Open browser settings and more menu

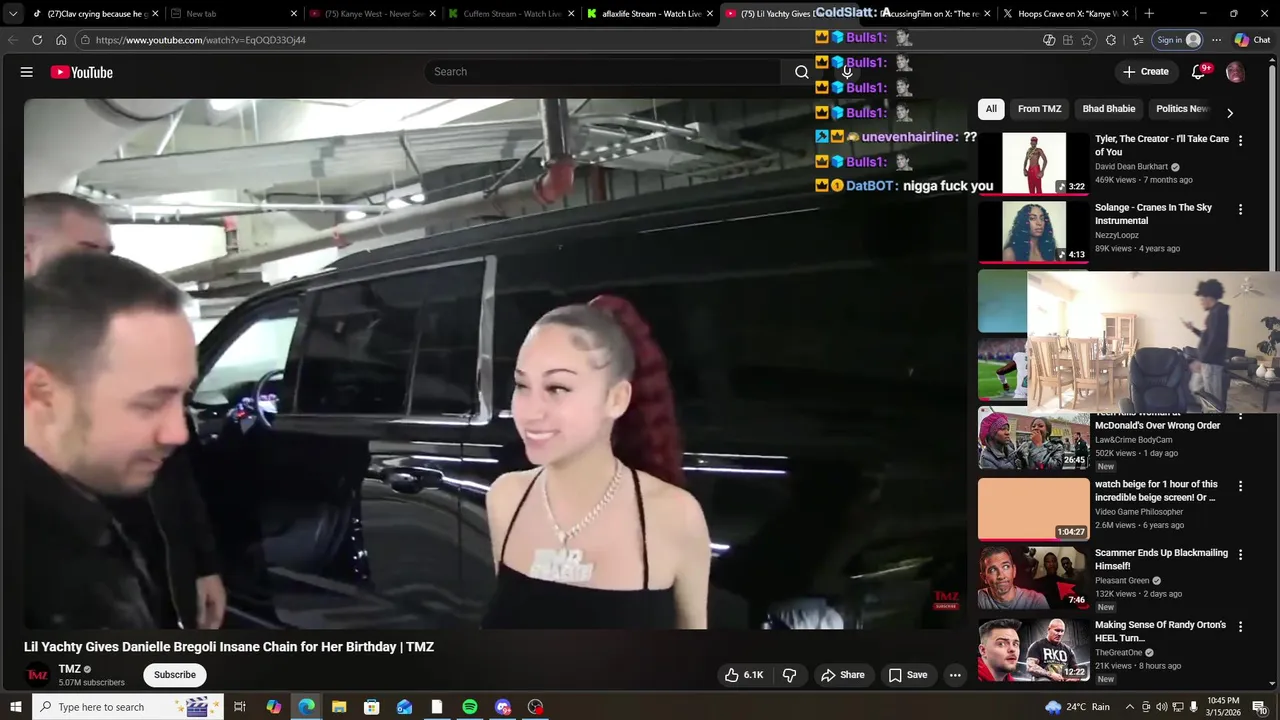tap(1216, 40)
